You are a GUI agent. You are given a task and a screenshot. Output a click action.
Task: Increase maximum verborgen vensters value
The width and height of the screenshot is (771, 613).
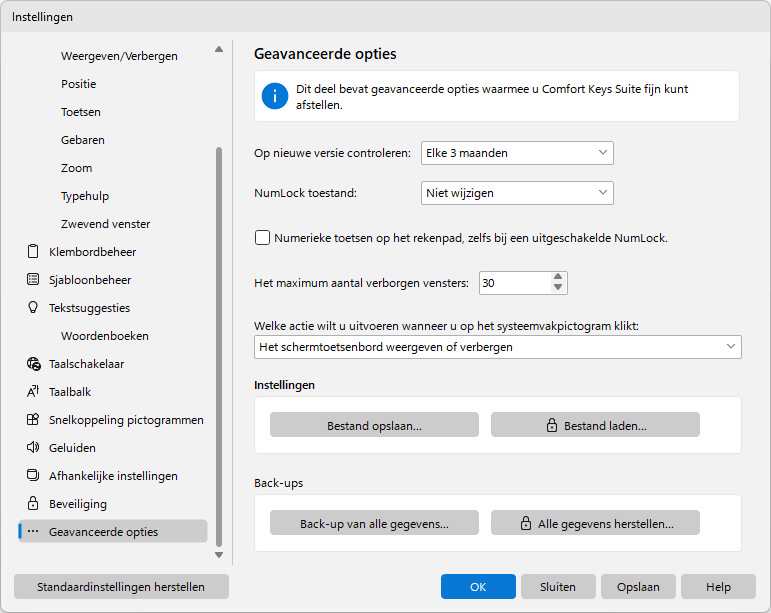[x=558, y=277]
